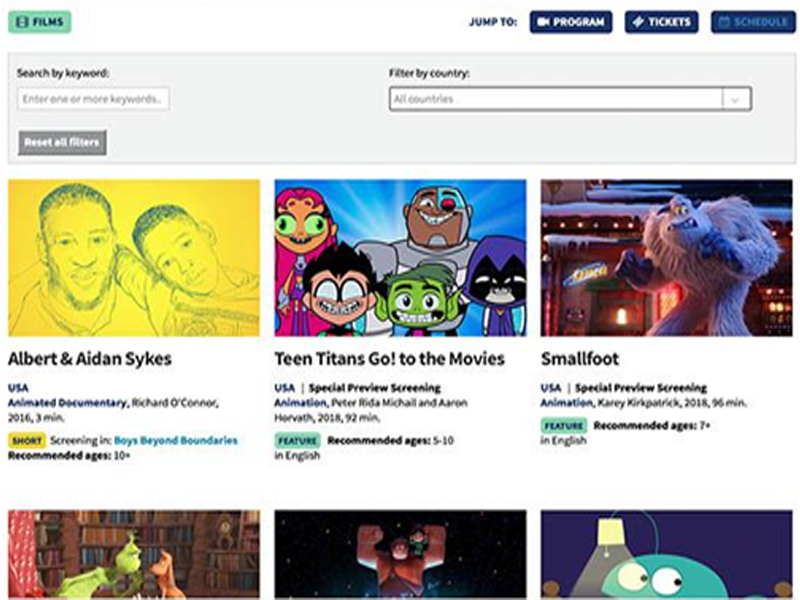
Task: Open the Albert & Aidan Sykes title
Action: (x=90, y=359)
